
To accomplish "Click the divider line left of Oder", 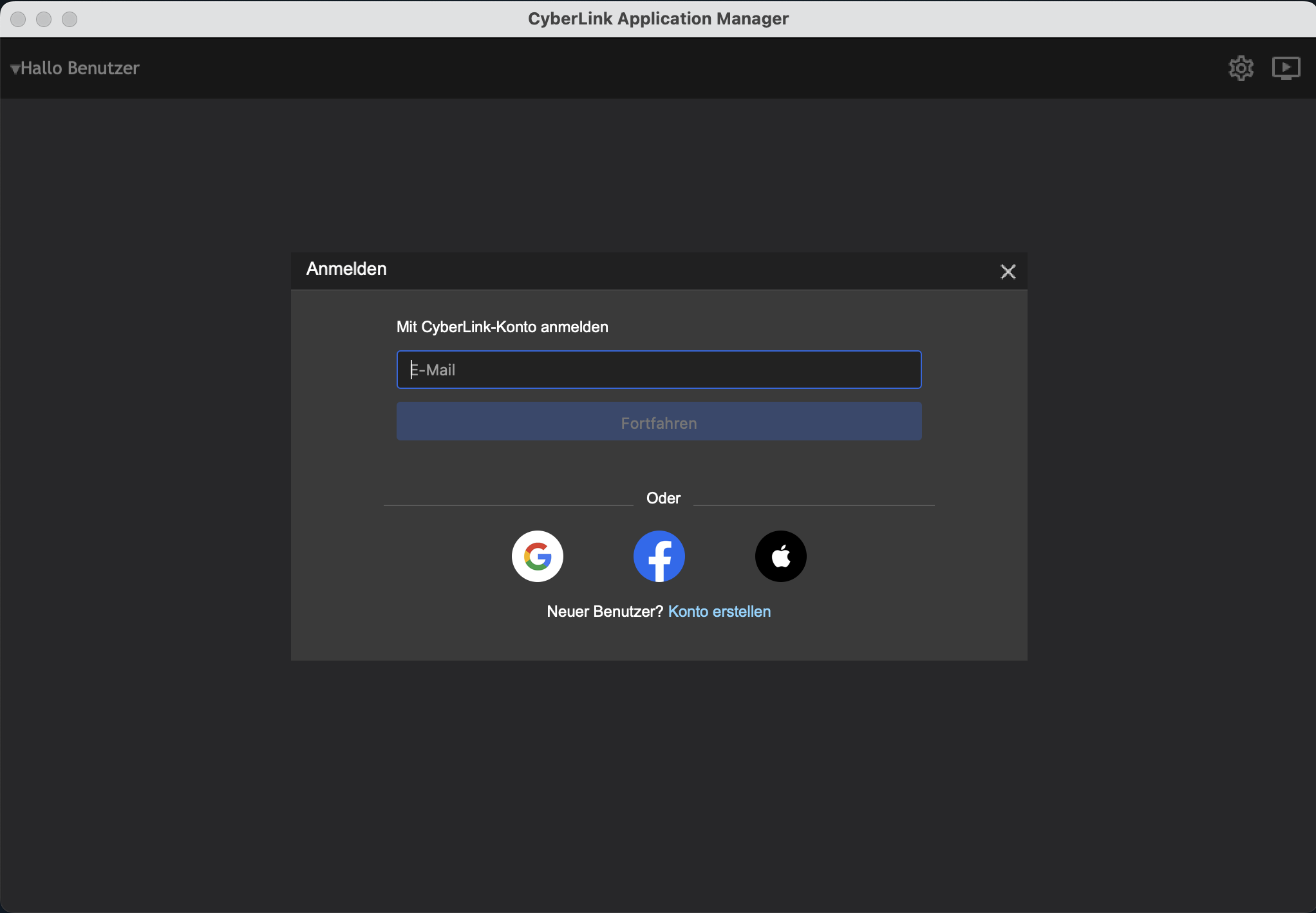I will 509,505.
